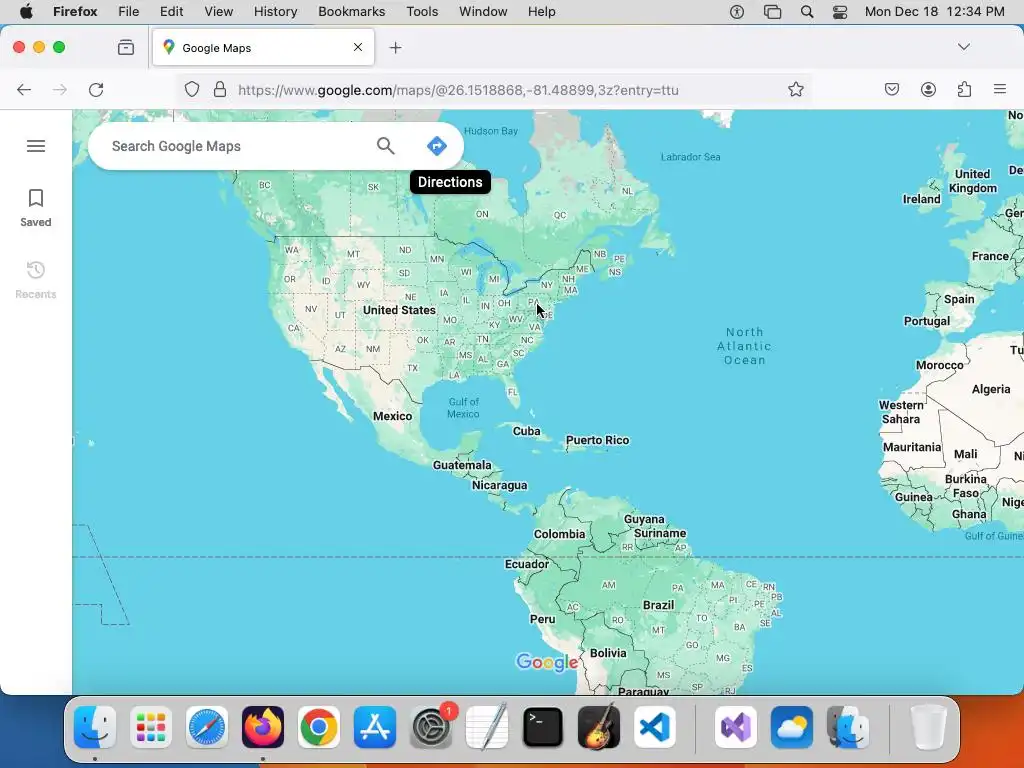Open the Recents history panel

[x=36, y=280]
